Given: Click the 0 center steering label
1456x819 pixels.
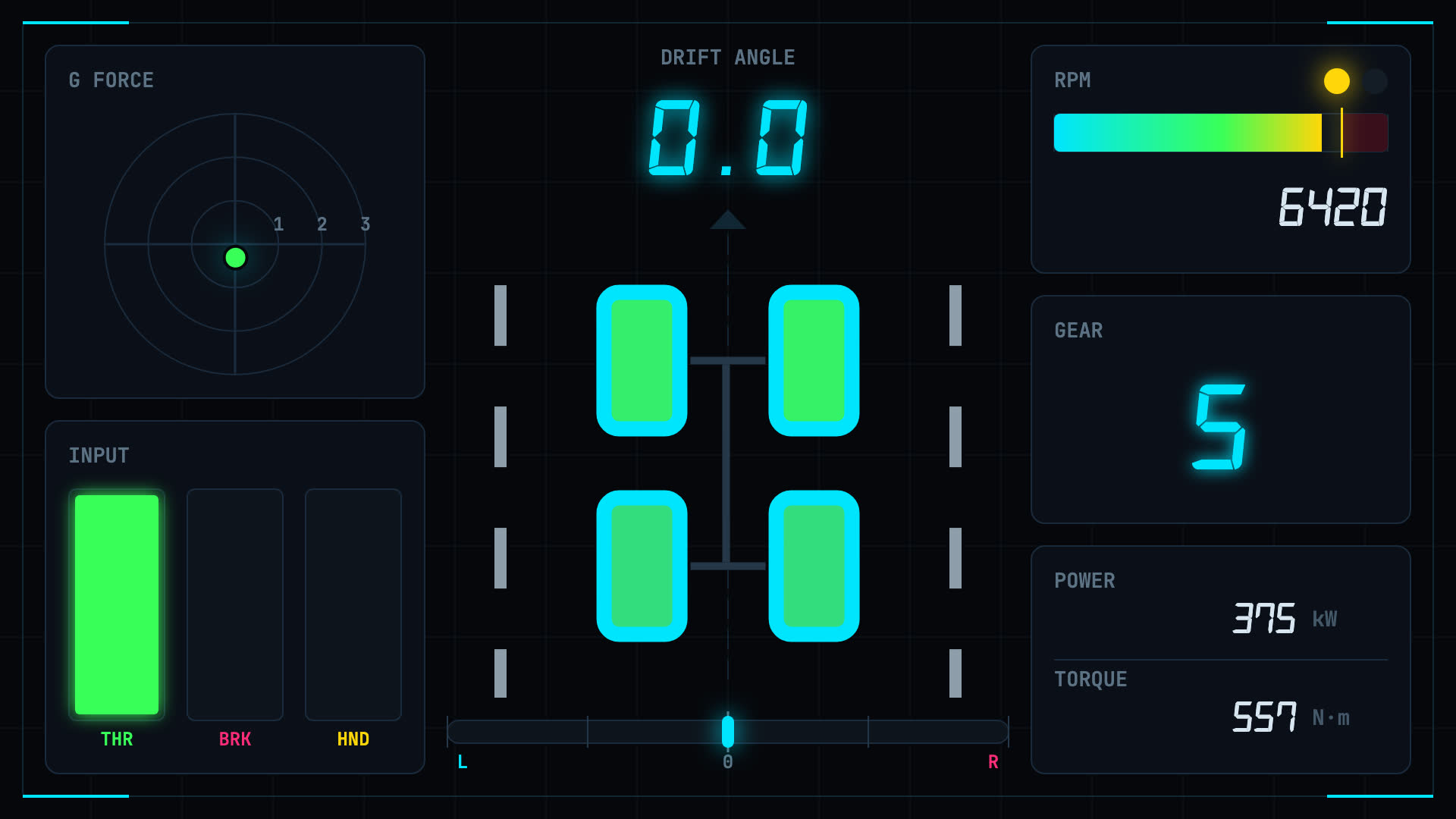Looking at the screenshot, I should coord(728,762).
